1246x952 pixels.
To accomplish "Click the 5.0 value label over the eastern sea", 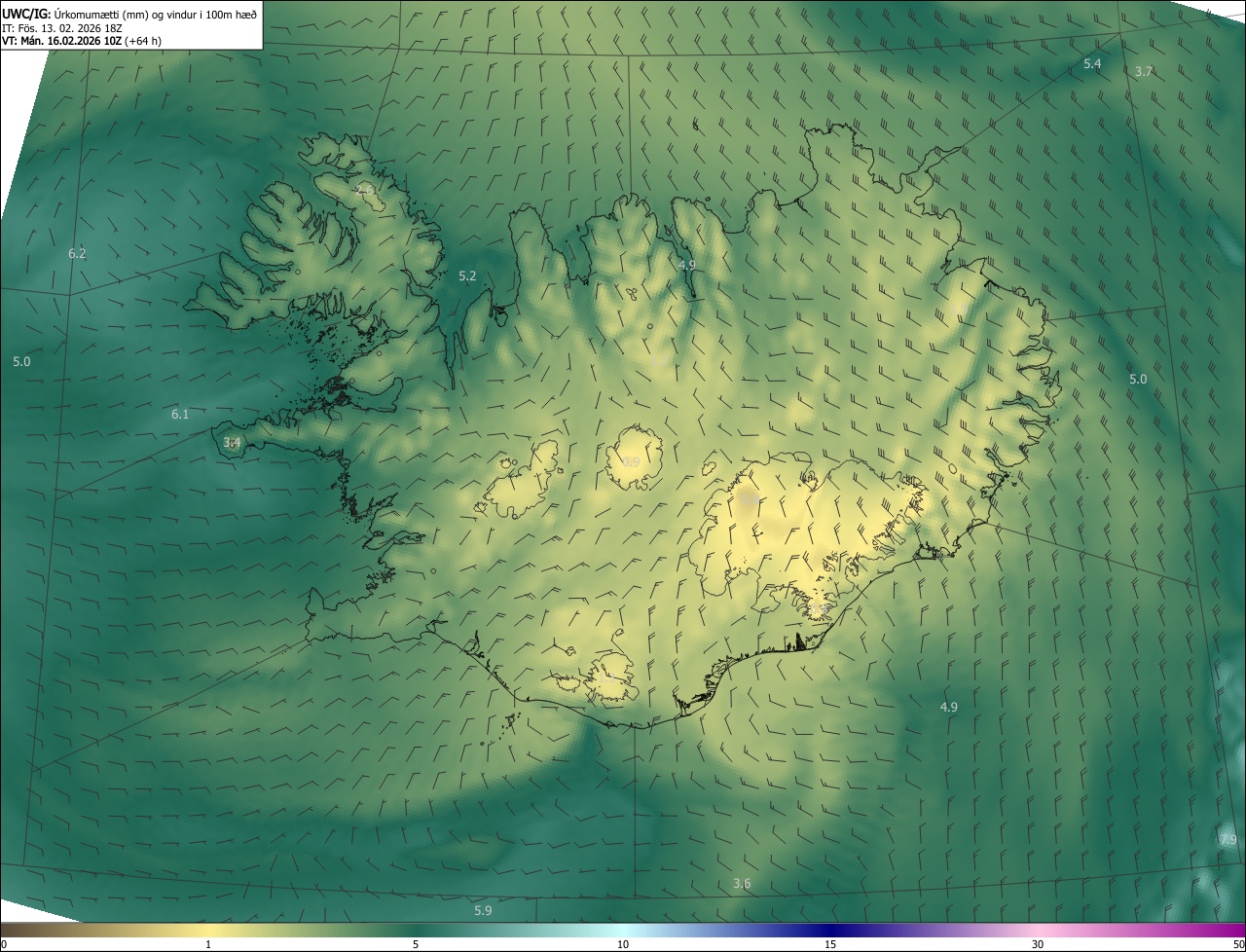I will (x=1138, y=380).
